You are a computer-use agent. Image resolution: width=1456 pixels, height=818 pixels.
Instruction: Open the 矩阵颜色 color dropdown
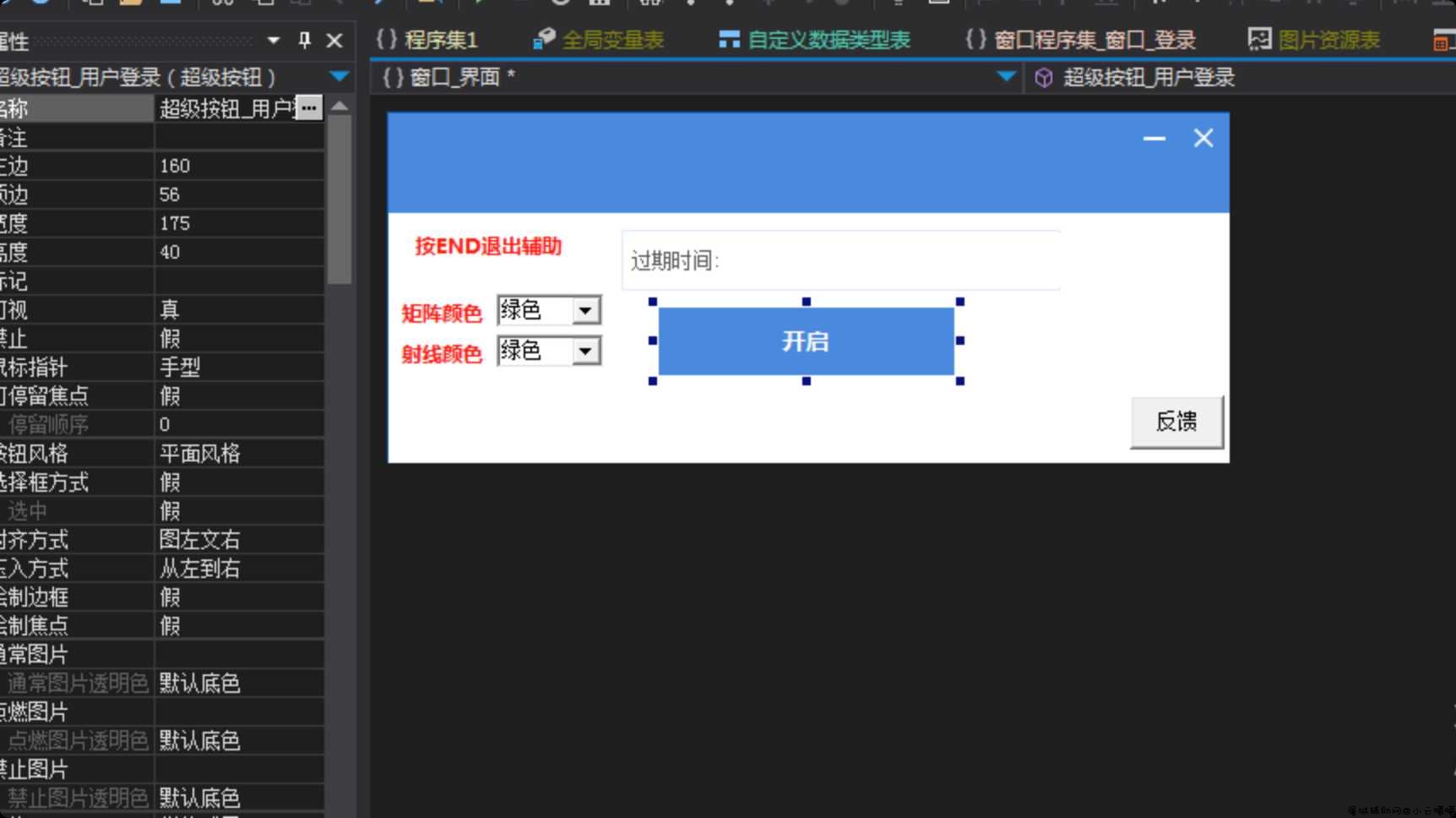[x=585, y=311]
